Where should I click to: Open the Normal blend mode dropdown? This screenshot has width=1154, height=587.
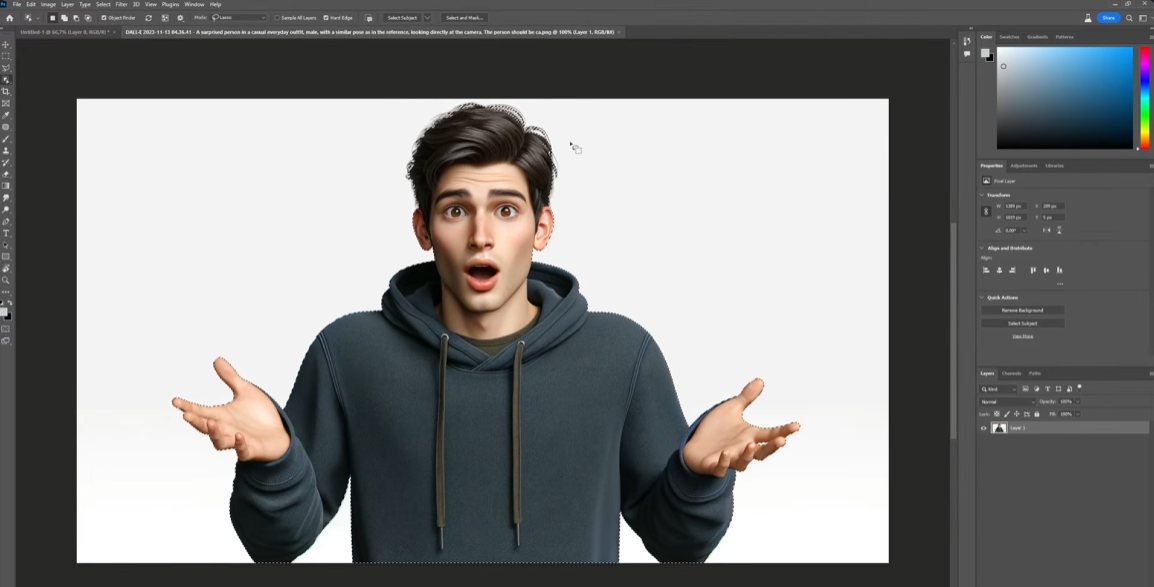tap(1008, 402)
